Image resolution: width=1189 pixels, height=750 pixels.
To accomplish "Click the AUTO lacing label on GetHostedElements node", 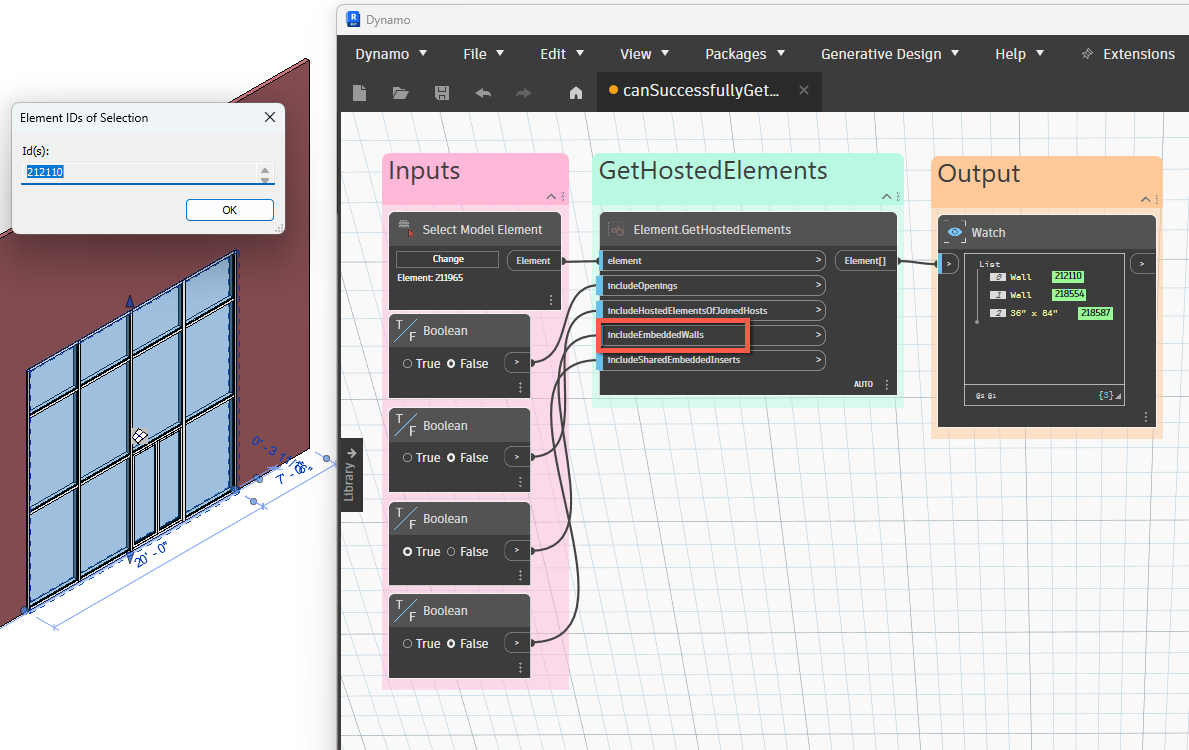I will pos(863,384).
